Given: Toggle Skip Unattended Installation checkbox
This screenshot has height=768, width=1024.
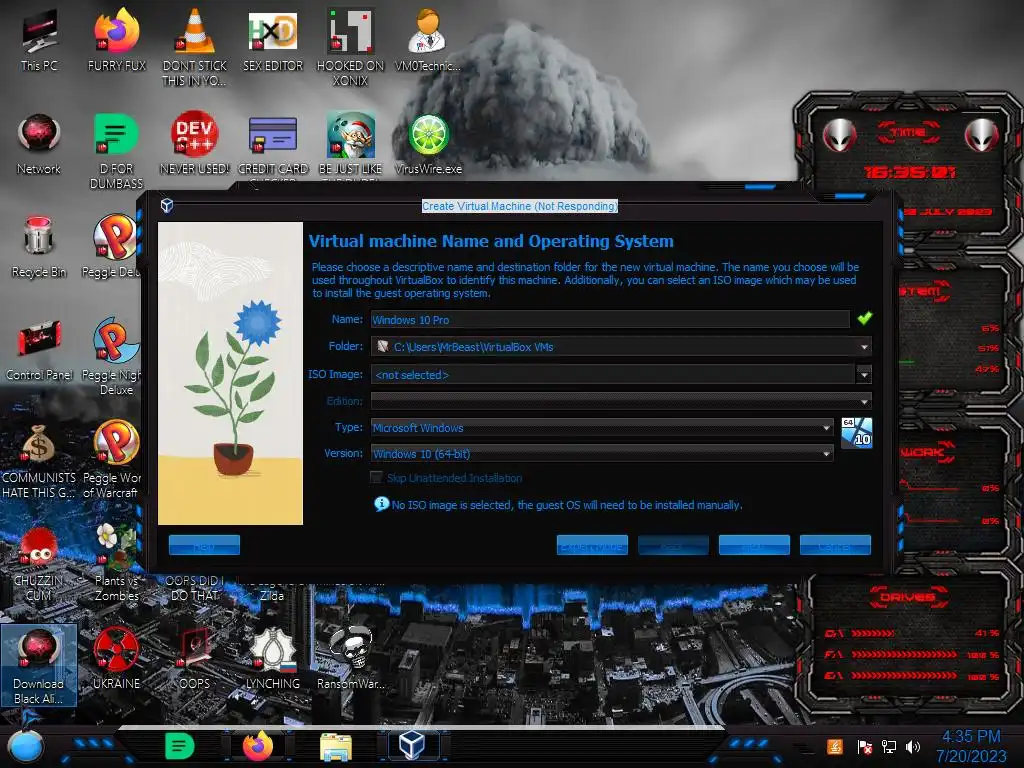Looking at the screenshot, I should click(x=377, y=477).
